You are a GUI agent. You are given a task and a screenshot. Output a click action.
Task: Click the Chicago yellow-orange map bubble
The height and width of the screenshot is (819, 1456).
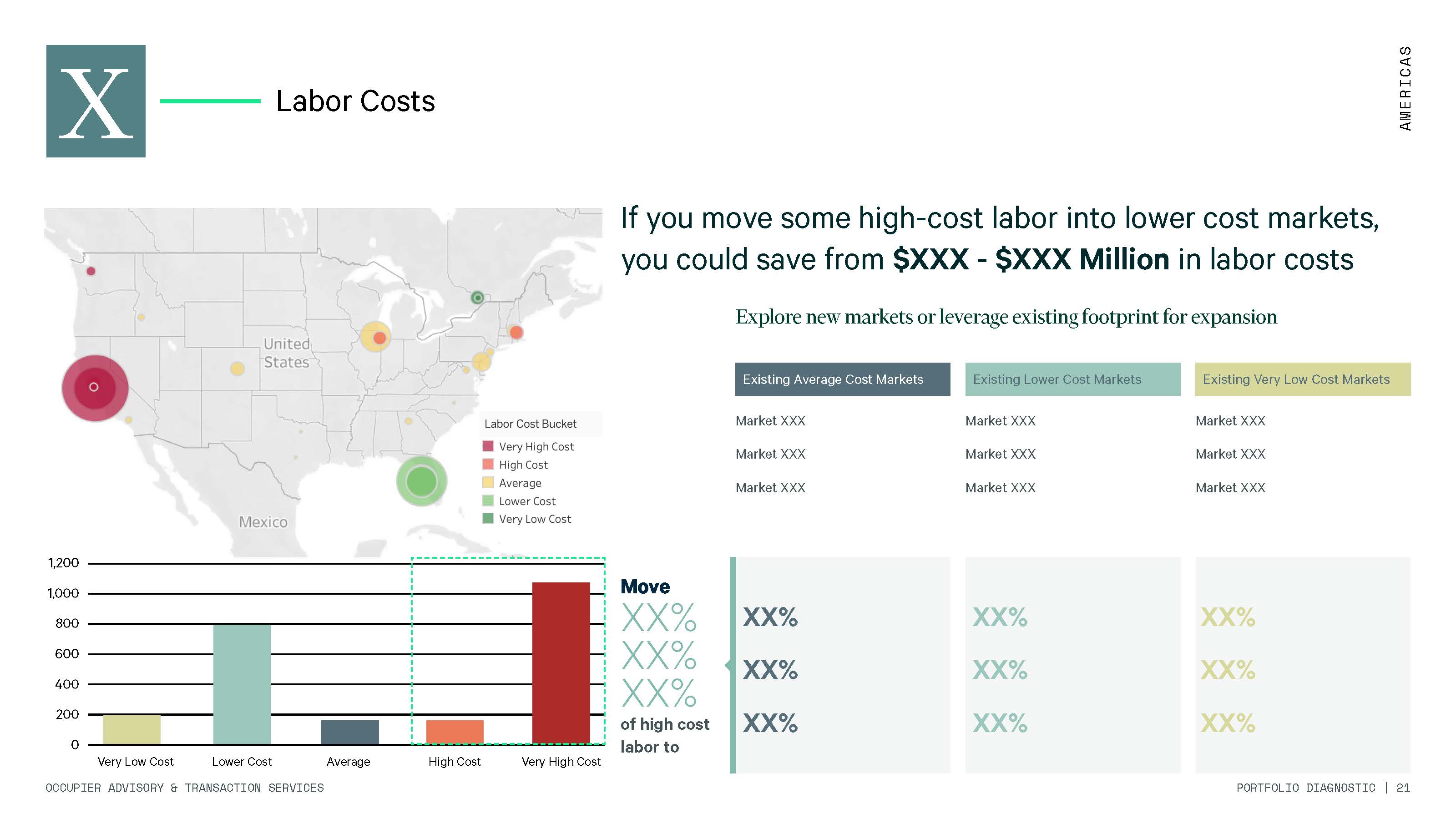point(375,337)
